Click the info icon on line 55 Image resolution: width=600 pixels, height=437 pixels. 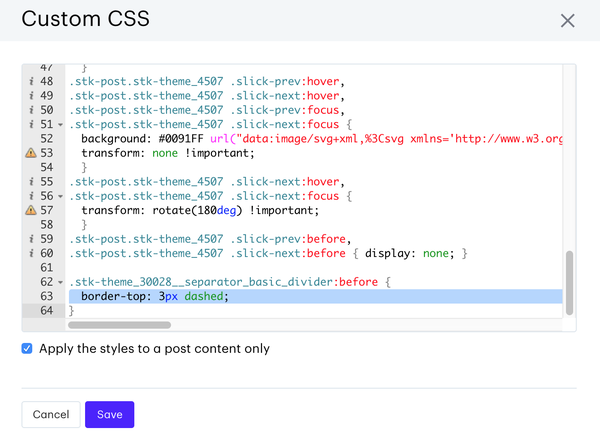(31, 182)
